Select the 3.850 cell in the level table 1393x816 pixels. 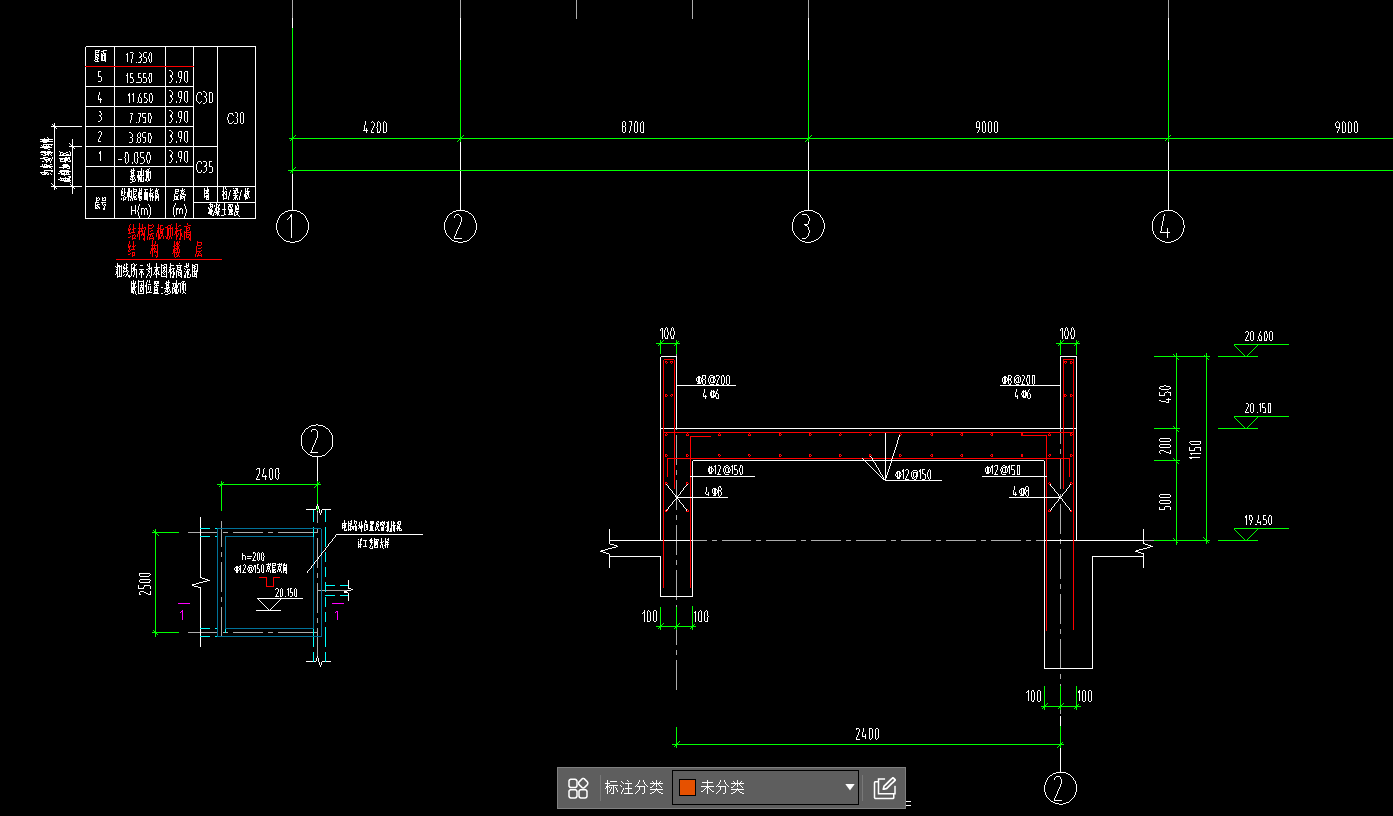(139, 137)
